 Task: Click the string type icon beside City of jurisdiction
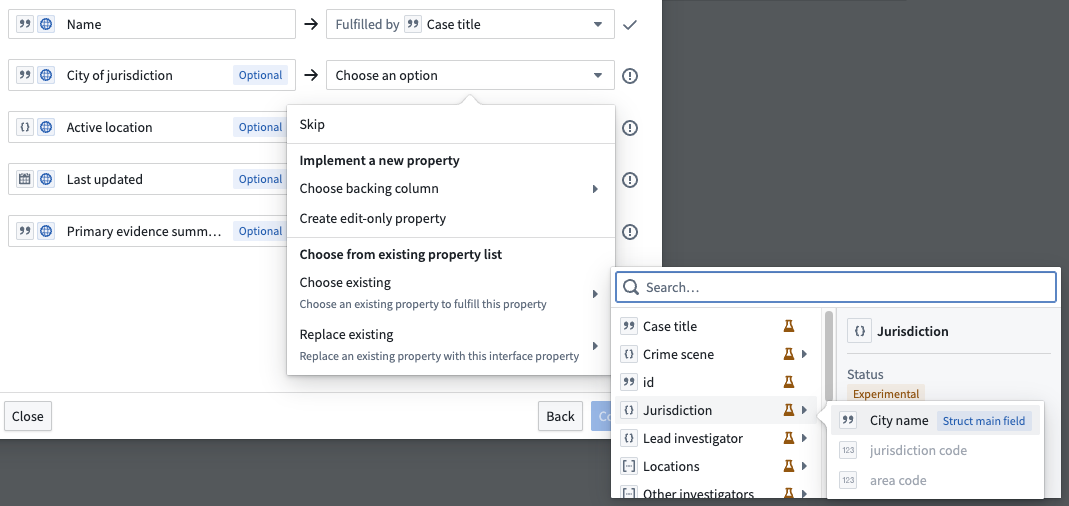25,75
